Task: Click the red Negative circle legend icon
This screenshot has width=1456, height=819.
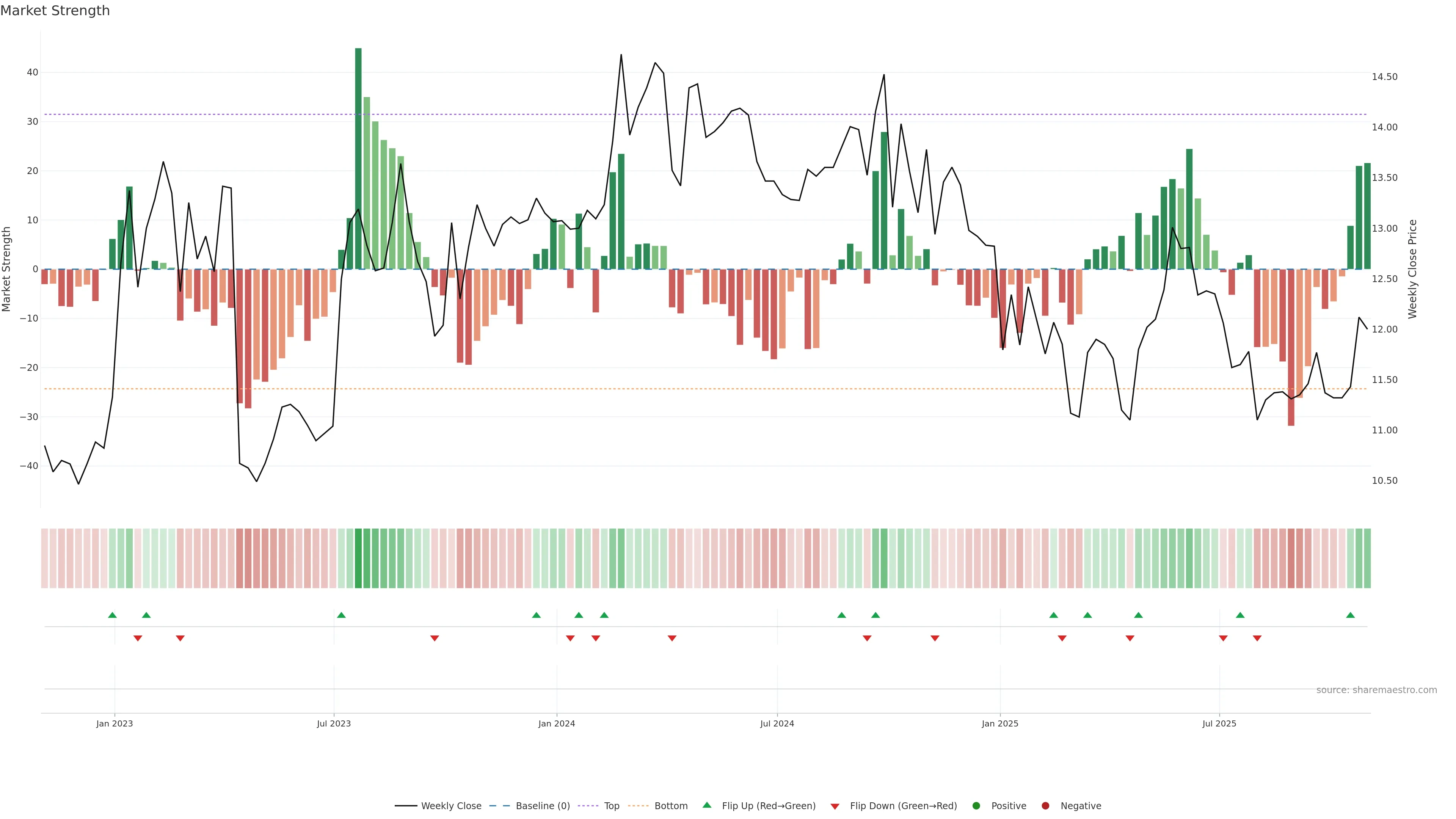Action: [x=1045, y=806]
